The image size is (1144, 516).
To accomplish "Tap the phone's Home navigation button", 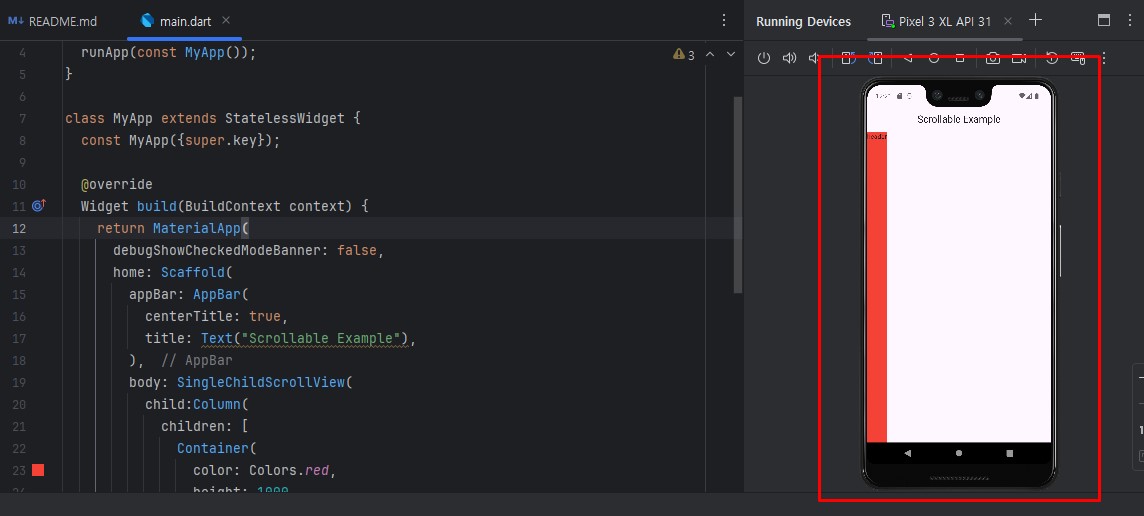I will pos(959,453).
